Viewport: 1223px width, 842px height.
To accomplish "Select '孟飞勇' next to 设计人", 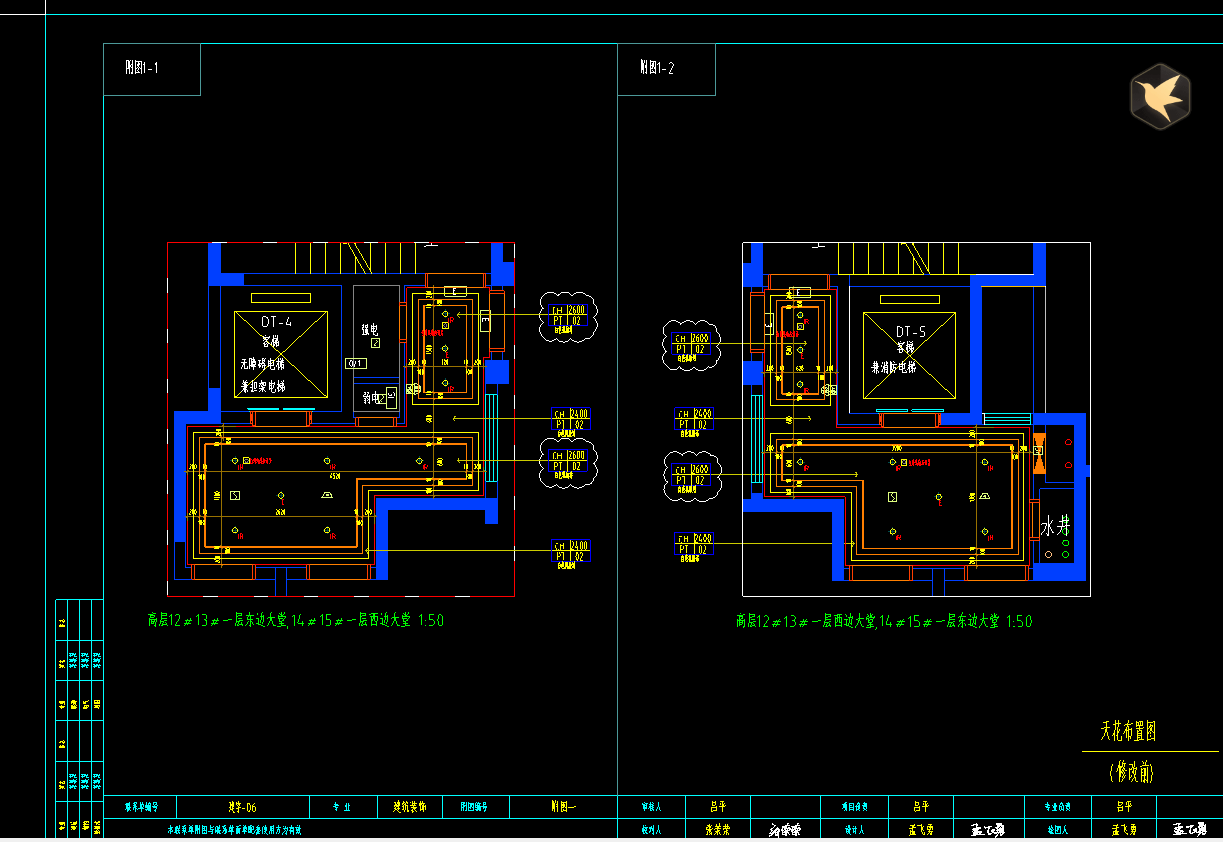I will pyautogui.click(x=921, y=829).
